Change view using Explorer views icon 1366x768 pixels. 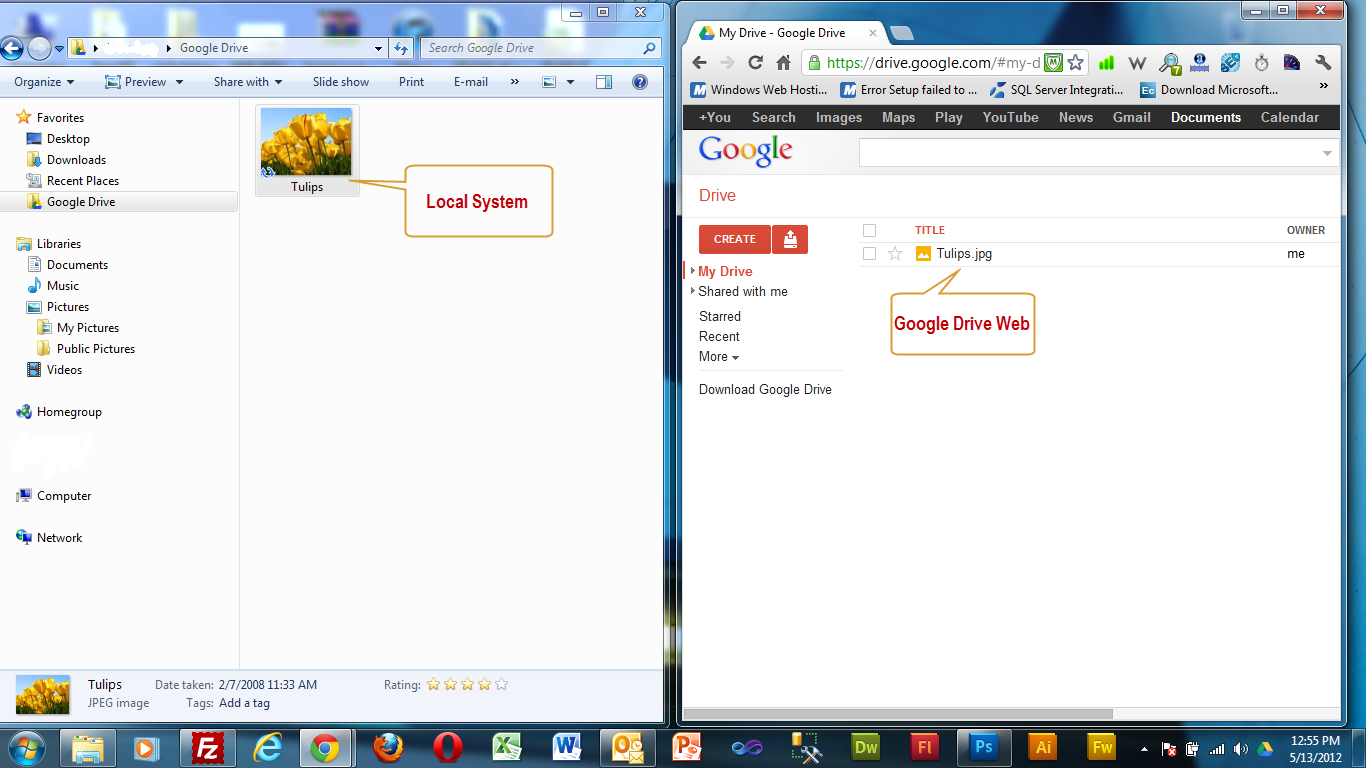(549, 82)
